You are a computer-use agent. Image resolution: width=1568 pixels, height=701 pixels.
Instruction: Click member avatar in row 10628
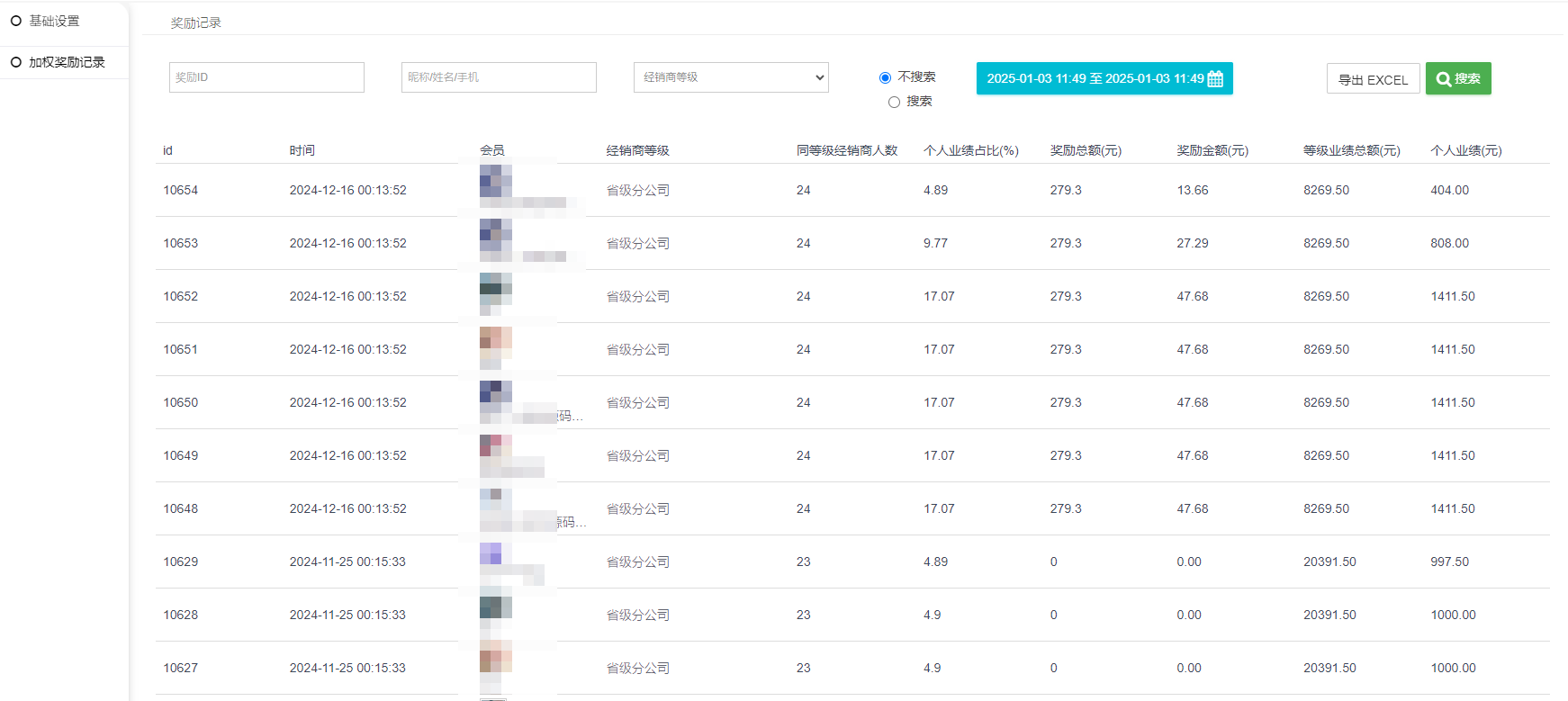(495, 607)
